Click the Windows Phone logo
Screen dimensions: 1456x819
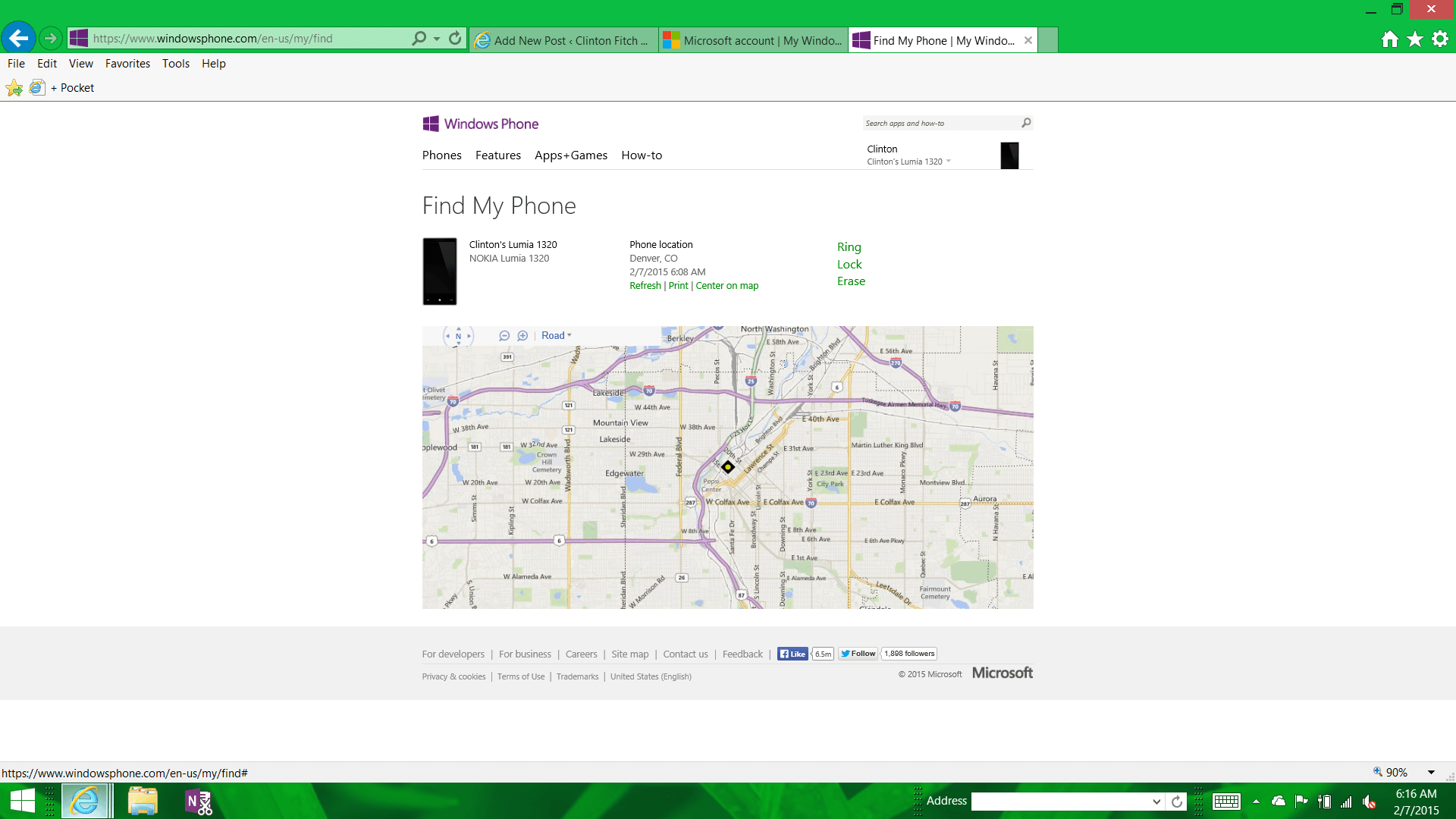coord(481,124)
